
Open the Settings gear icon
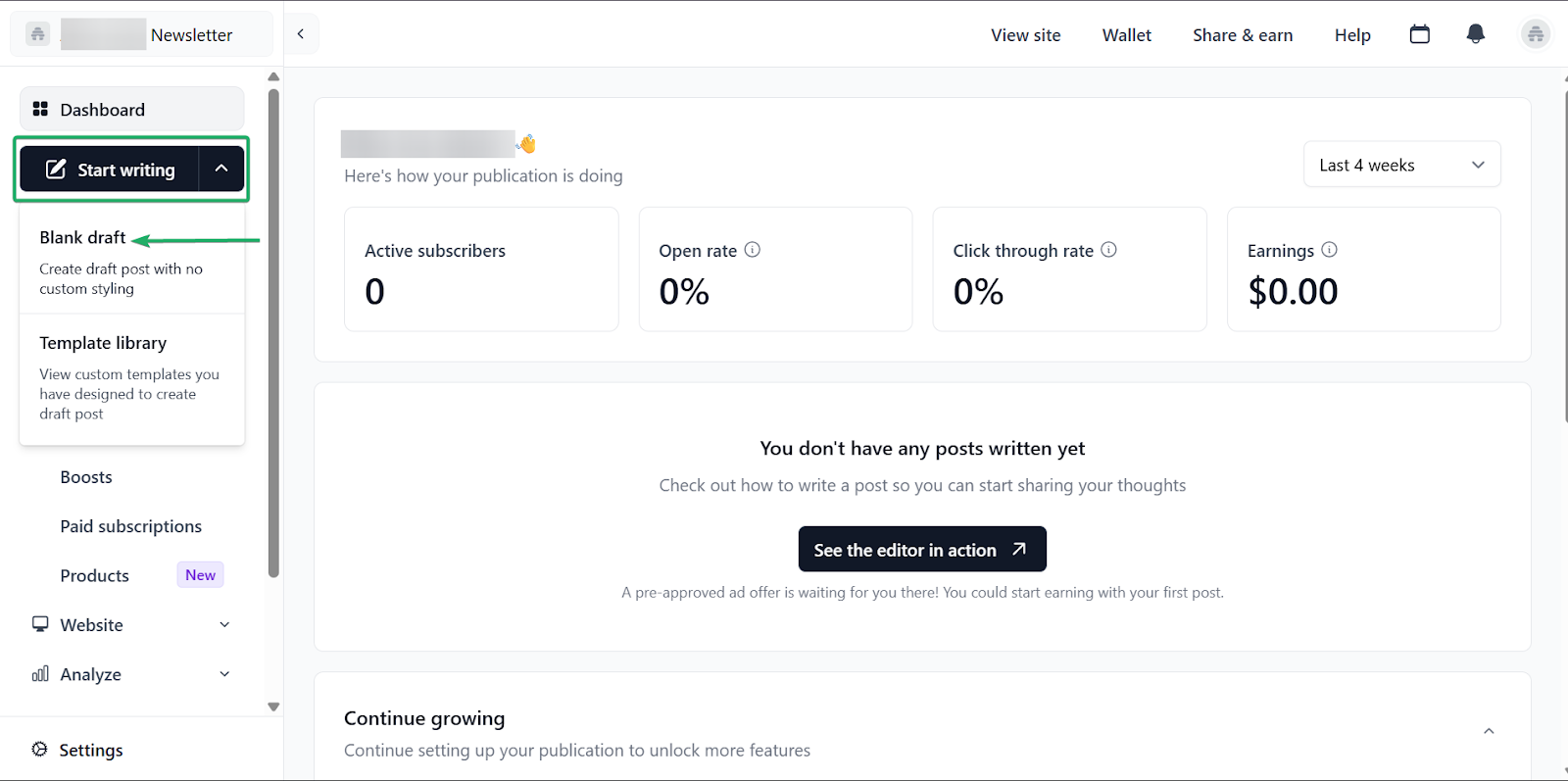click(x=38, y=749)
